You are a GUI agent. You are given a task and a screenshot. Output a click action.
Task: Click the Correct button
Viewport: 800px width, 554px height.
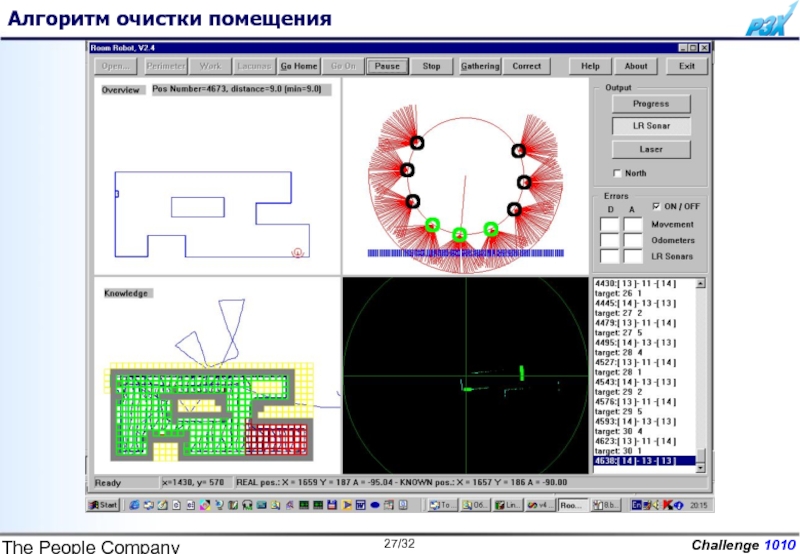tap(527, 66)
